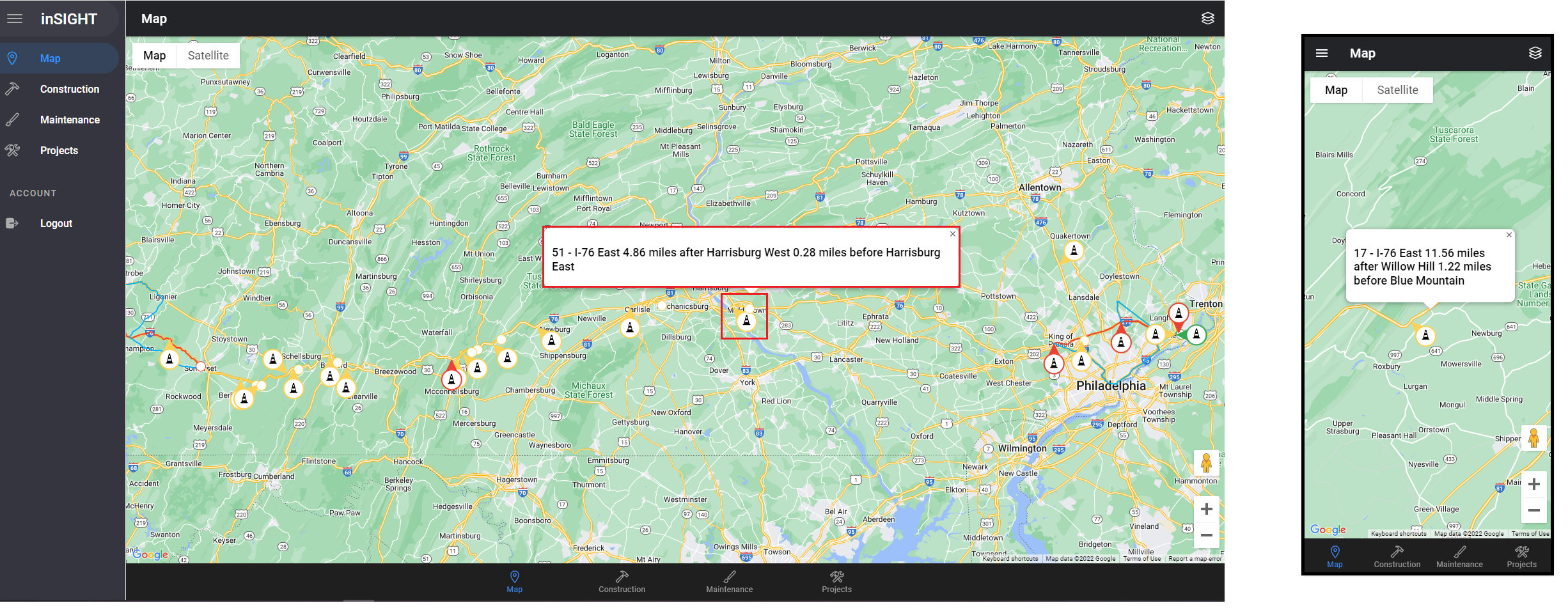The height and width of the screenshot is (610, 1568).
Task: Click Report a map error link
Action: pos(1195,559)
